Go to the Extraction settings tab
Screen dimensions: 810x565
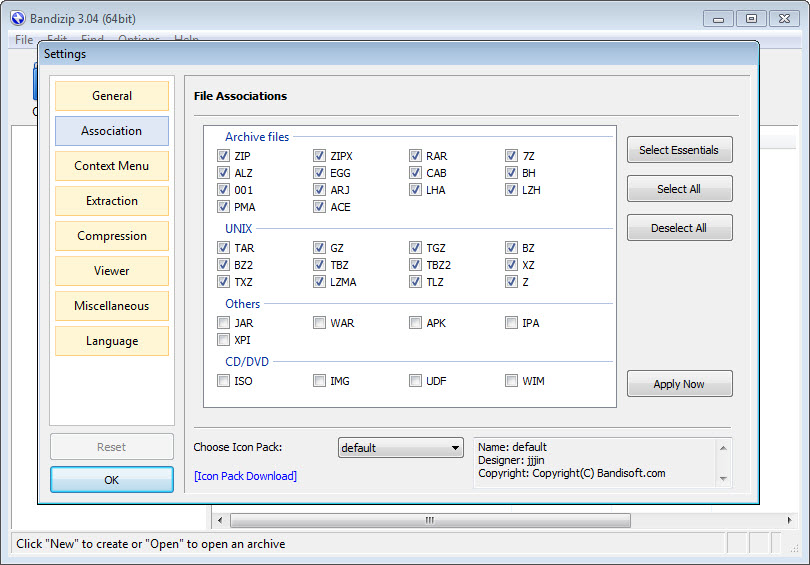click(112, 201)
